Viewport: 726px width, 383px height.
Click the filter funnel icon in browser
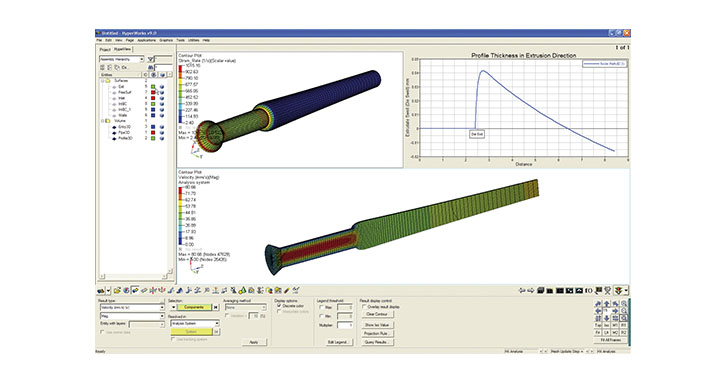coord(150,59)
